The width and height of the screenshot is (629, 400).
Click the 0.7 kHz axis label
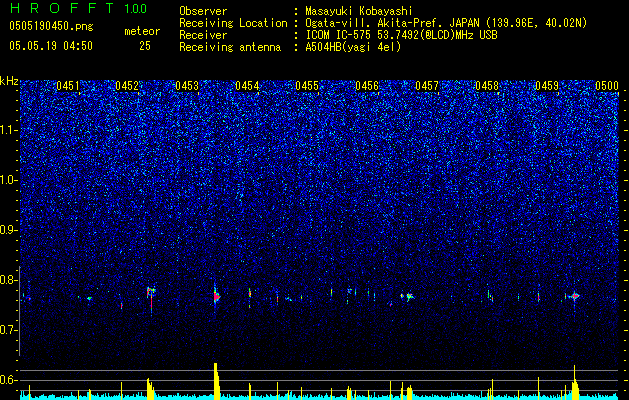(9, 330)
